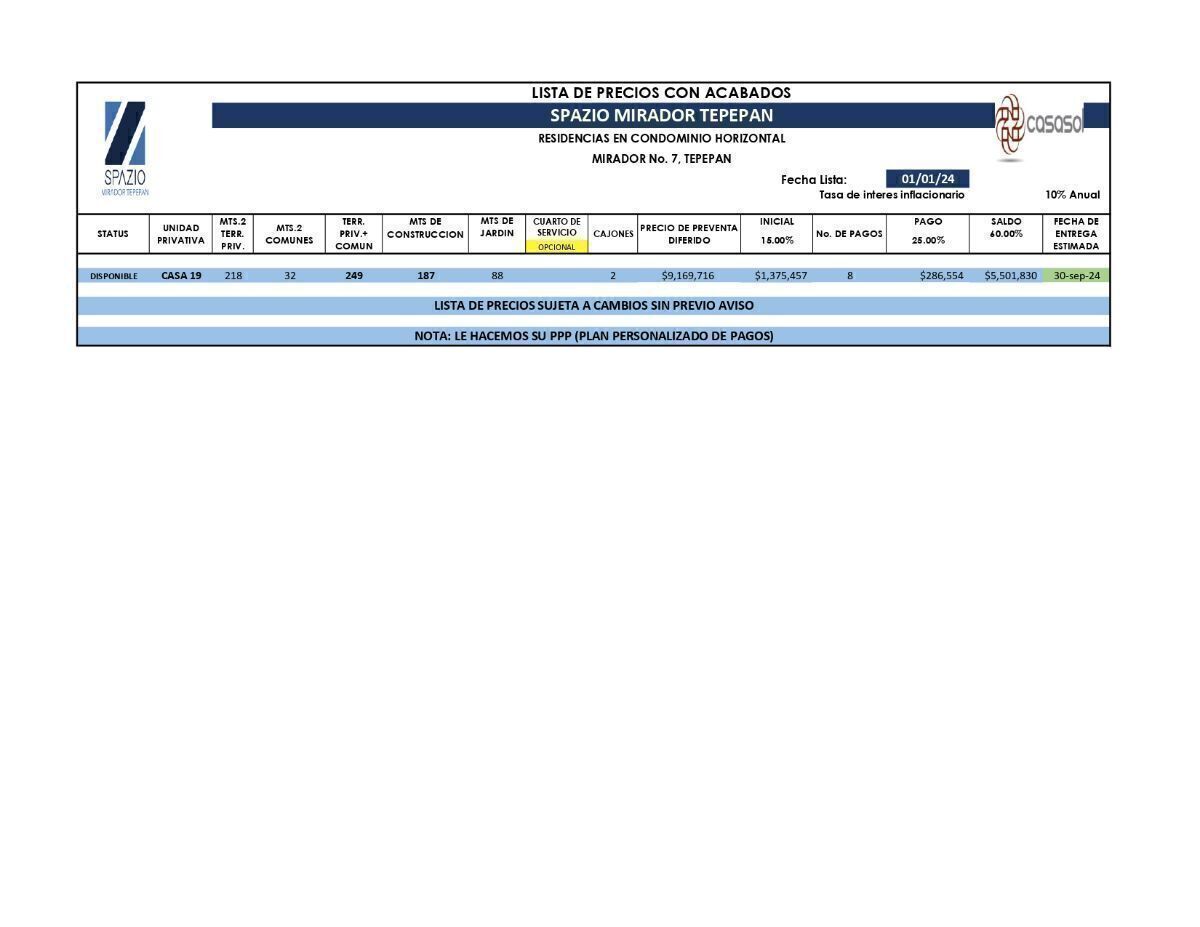Select the '10% Anual' value
The image size is (1200, 927).
click(1072, 195)
